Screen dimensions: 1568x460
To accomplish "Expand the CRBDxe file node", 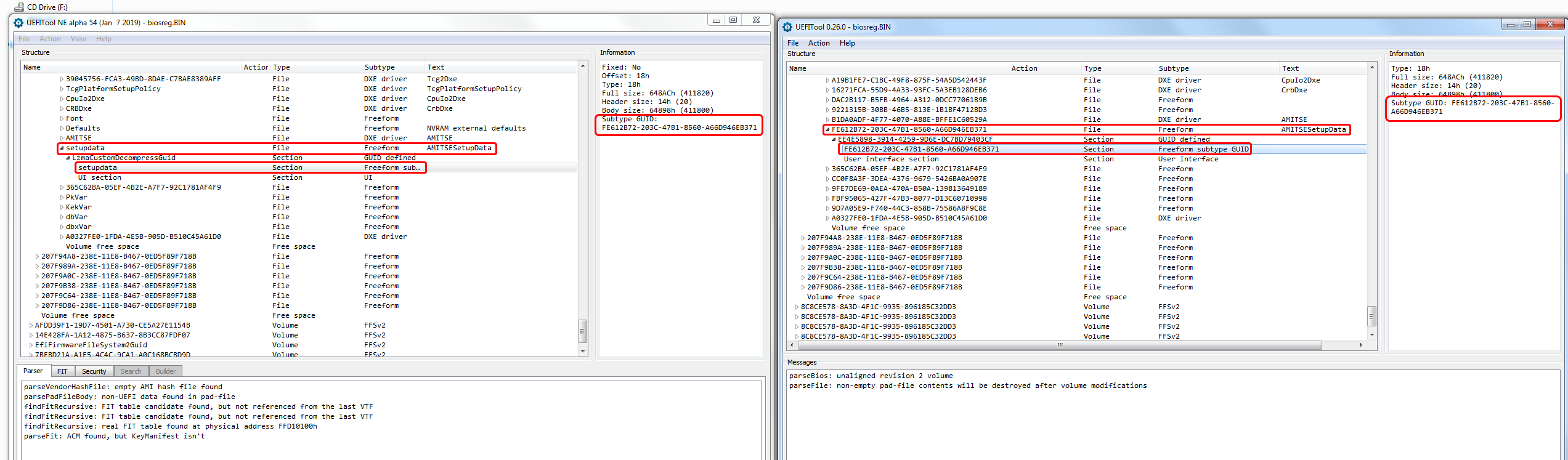I will coord(62,109).
